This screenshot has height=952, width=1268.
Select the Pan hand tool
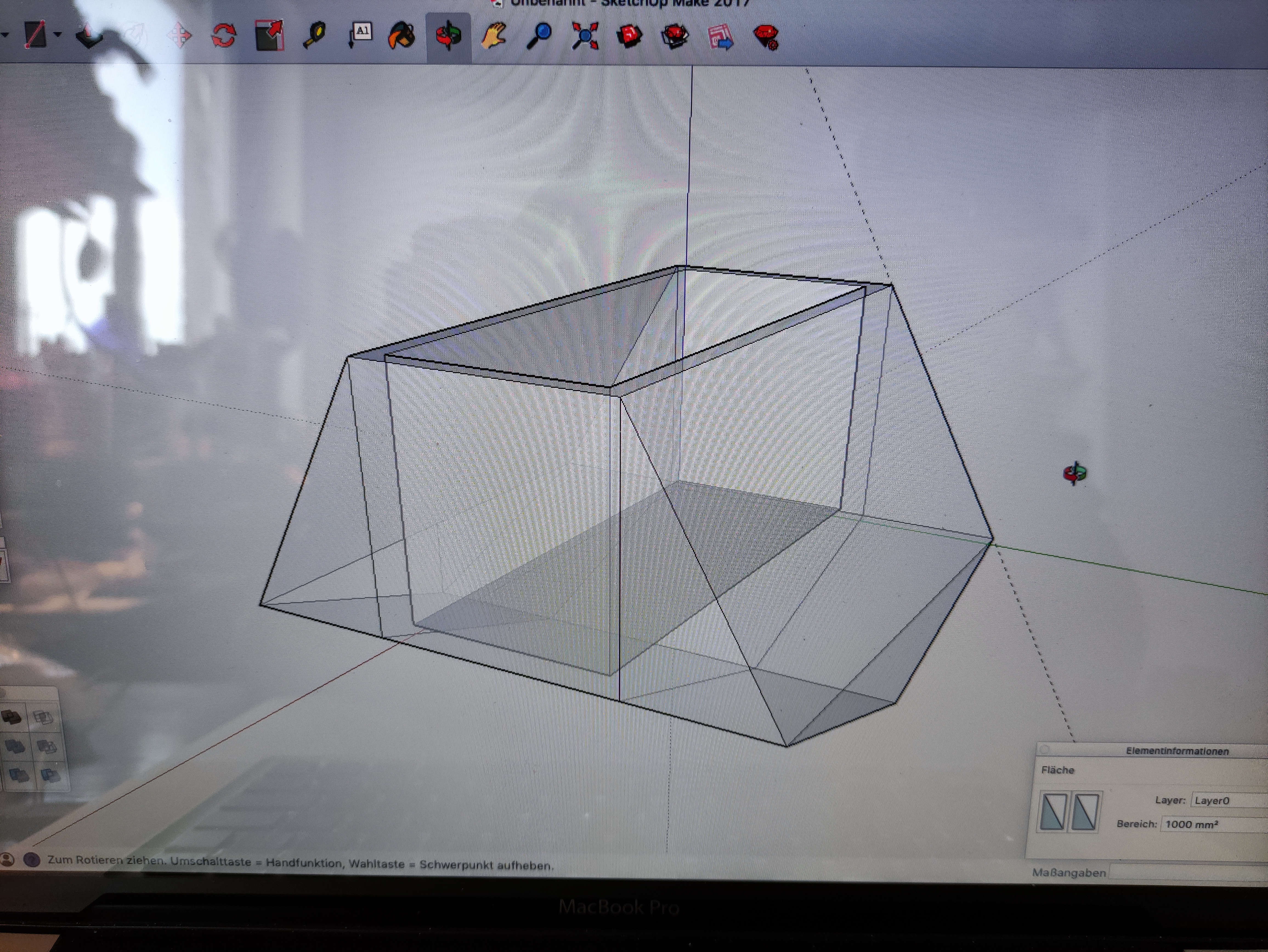[494, 37]
